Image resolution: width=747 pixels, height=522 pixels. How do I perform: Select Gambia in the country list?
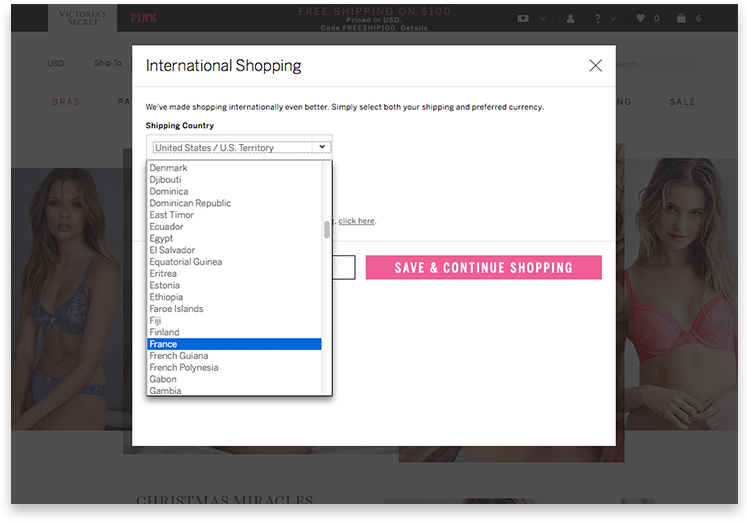(x=234, y=391)
